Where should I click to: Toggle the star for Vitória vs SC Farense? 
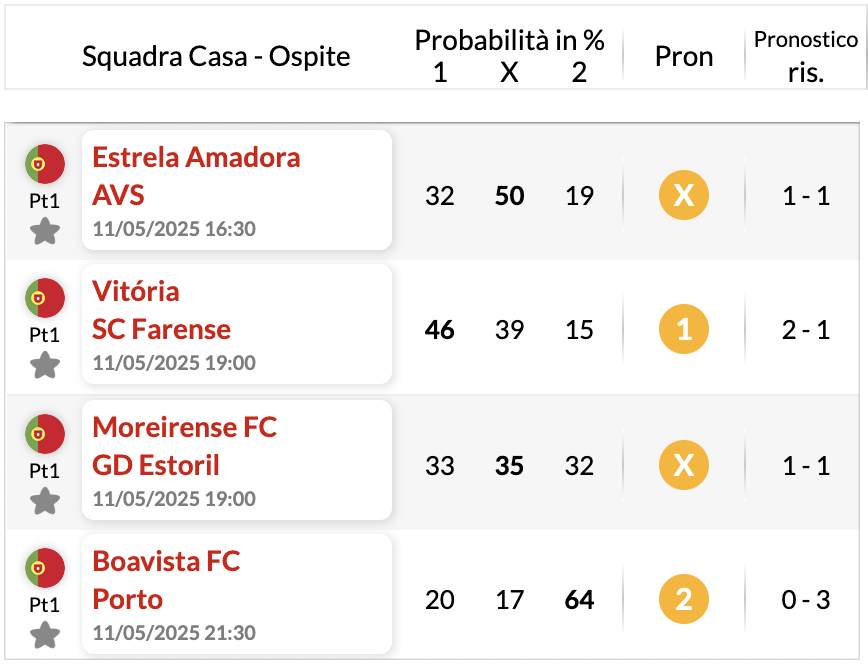pos(45,365)
